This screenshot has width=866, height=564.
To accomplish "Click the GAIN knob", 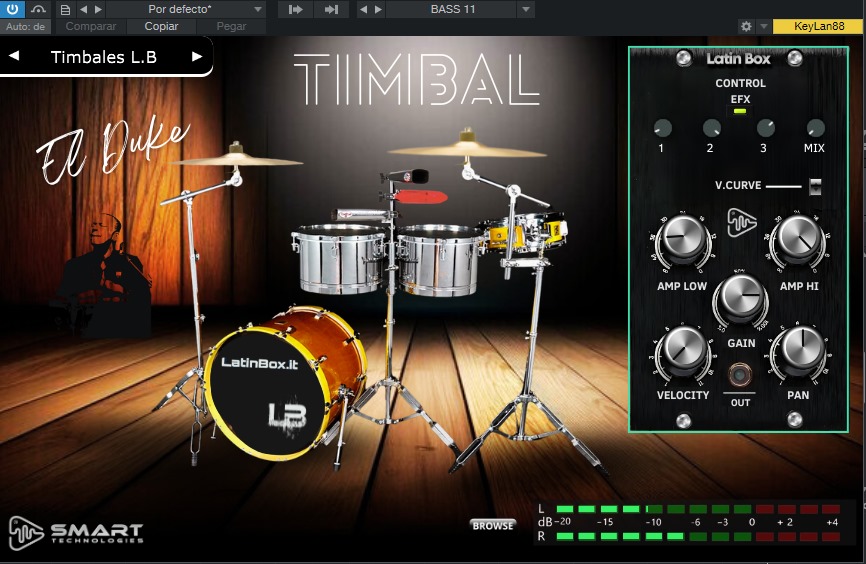I will point(740,298).
